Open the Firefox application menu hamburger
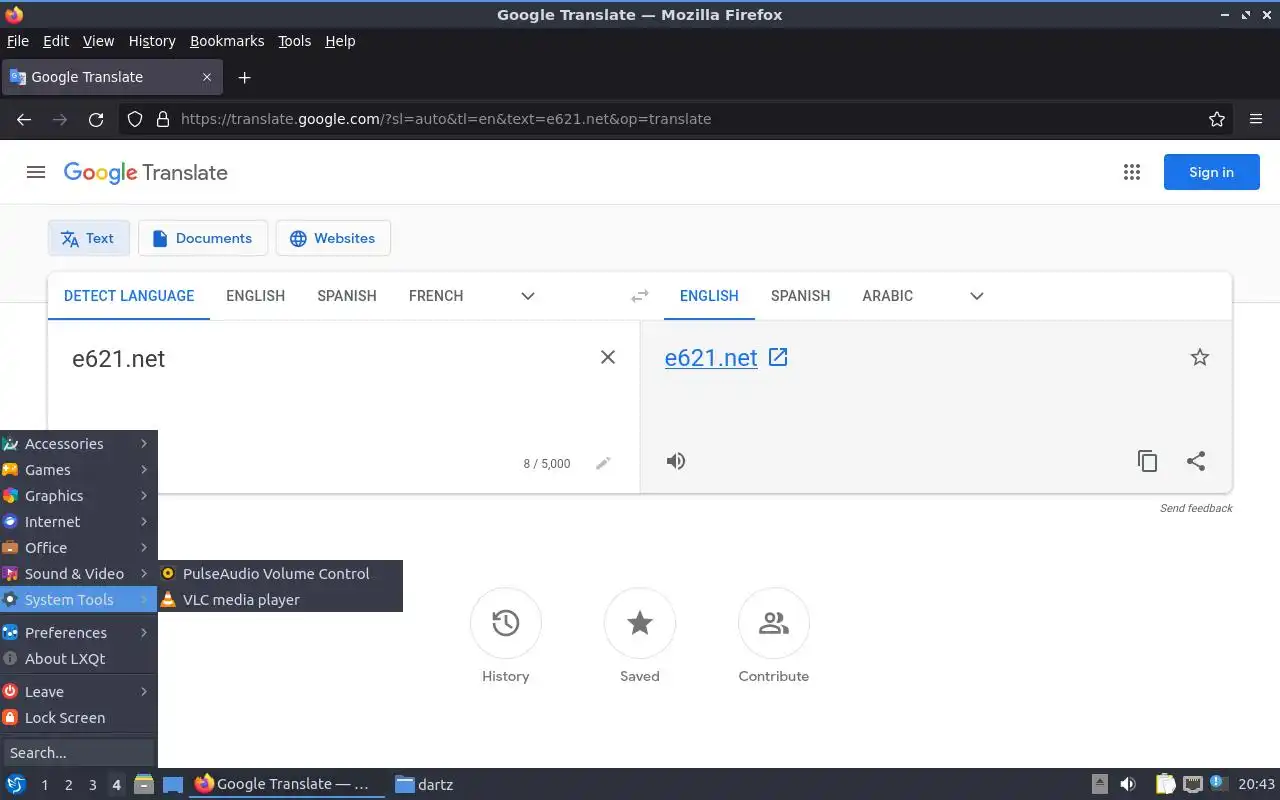This screenshot has height=800, width=1280. coord(1256,119)
